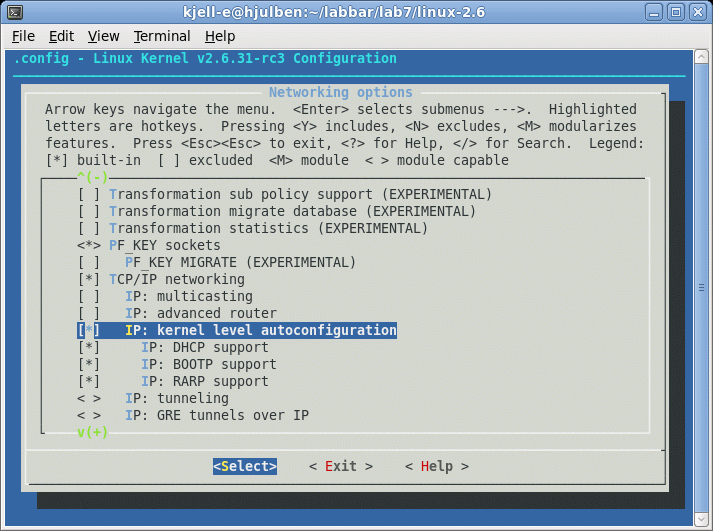Click the scrollbar up arrow

pyautogui.click(x=701, y=57)
